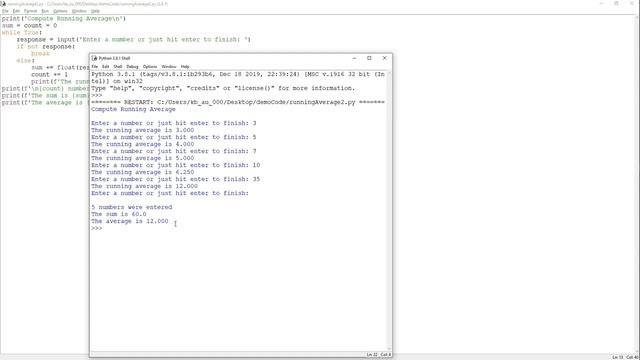Open the File menu in the Python Shell window
Screen dimensions: 640x360
point(95,67)
